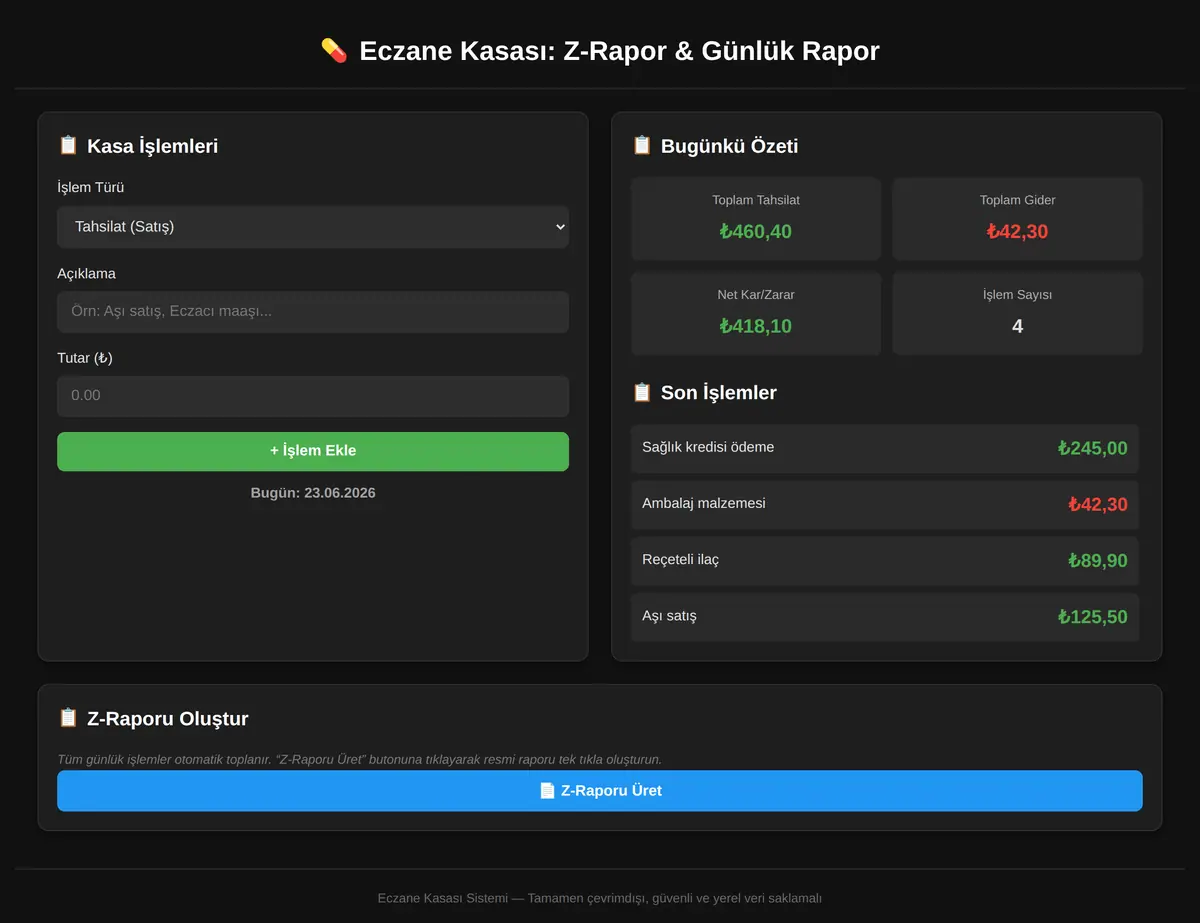Click the pill icon in the title

[x=334, y=50]
